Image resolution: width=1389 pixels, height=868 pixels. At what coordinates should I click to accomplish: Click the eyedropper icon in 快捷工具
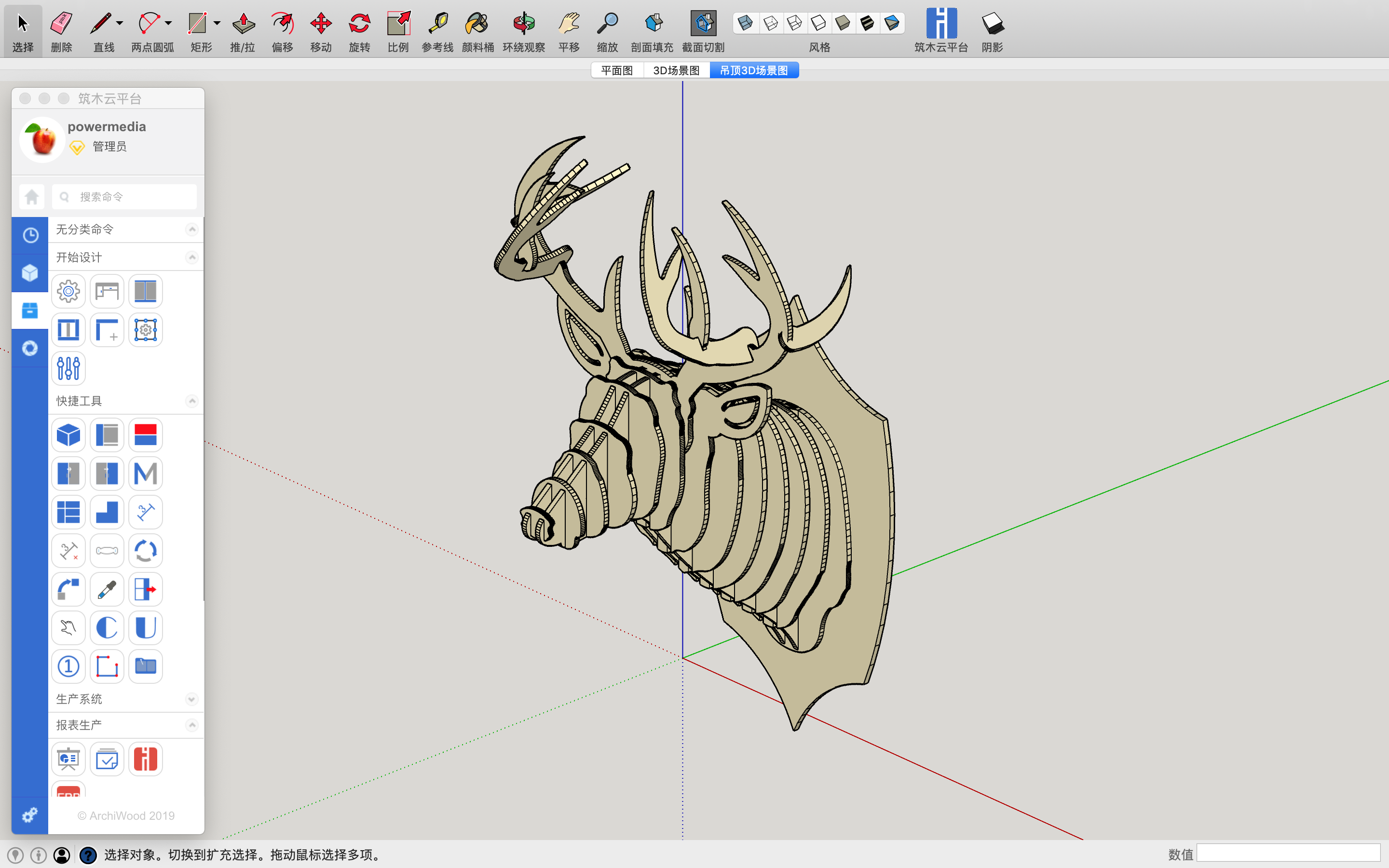click(x=107, y=590)
